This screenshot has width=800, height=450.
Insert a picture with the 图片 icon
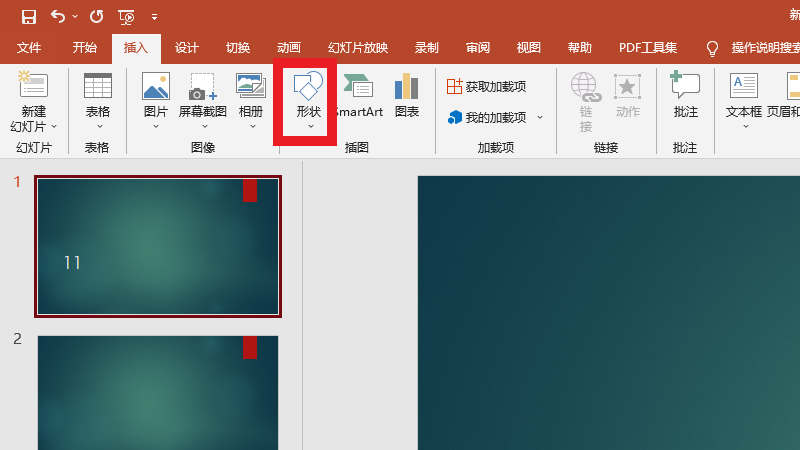(x=156, y=95)
